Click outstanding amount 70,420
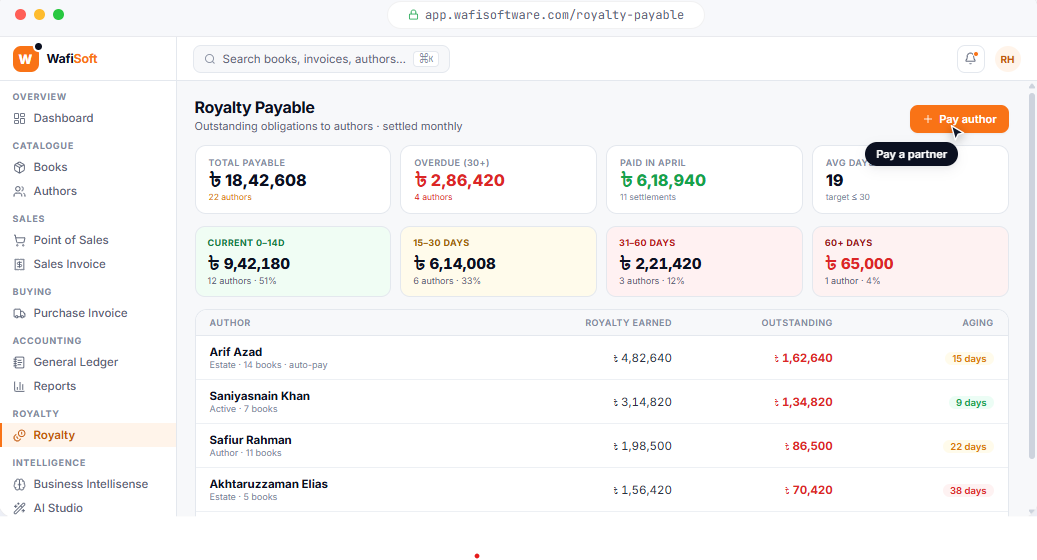The image size is (1037, 560). 808,490
